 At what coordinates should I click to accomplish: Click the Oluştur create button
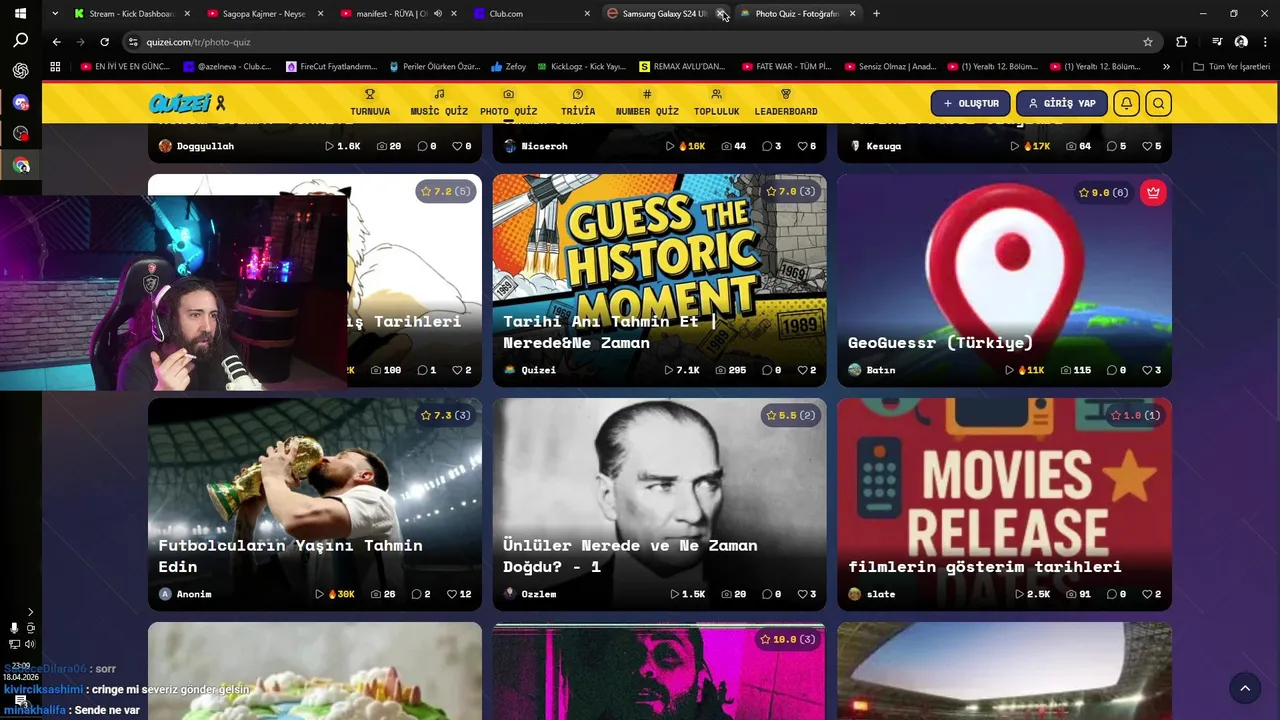[x=970, y=103]
